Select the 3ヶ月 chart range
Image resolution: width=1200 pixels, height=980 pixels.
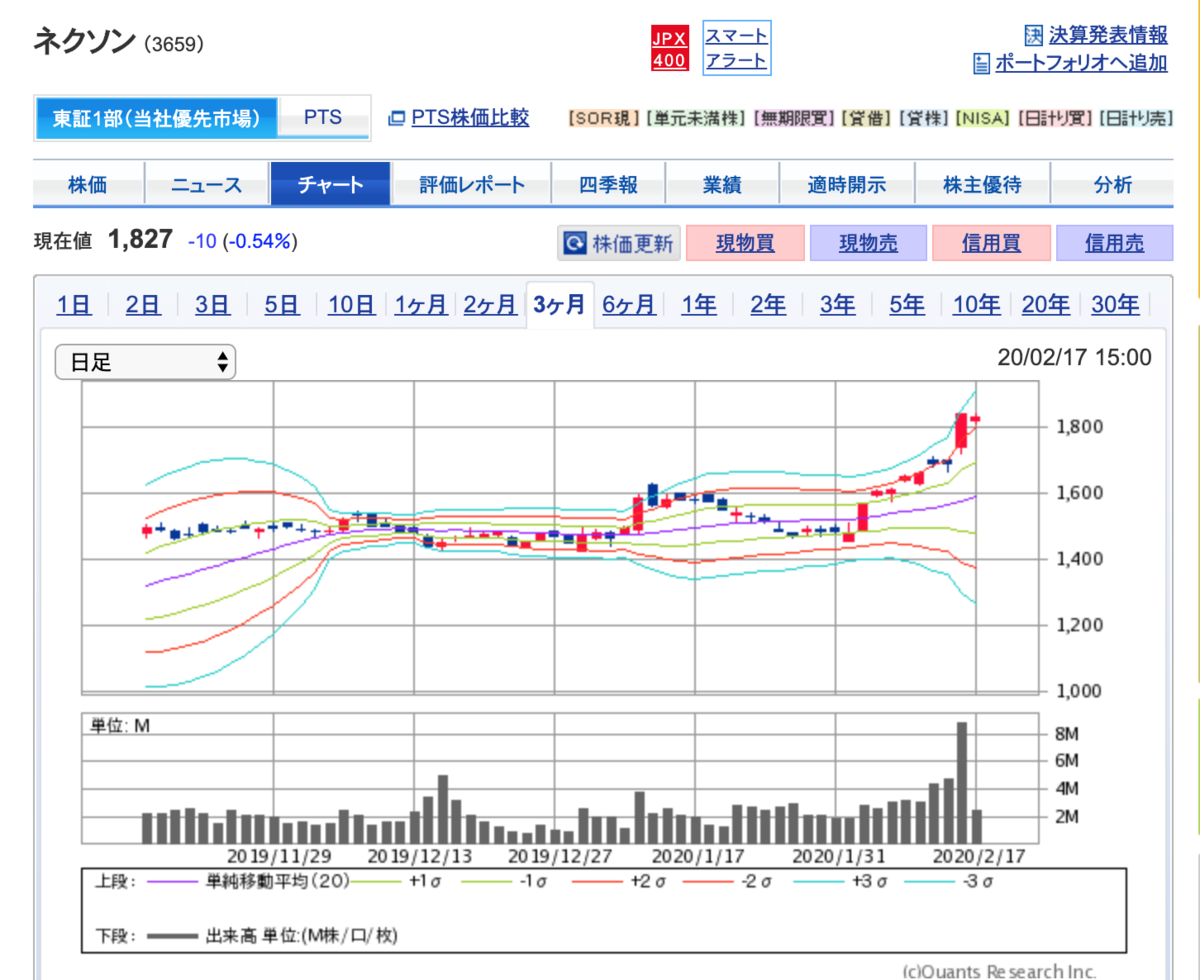tap(560, 305)
